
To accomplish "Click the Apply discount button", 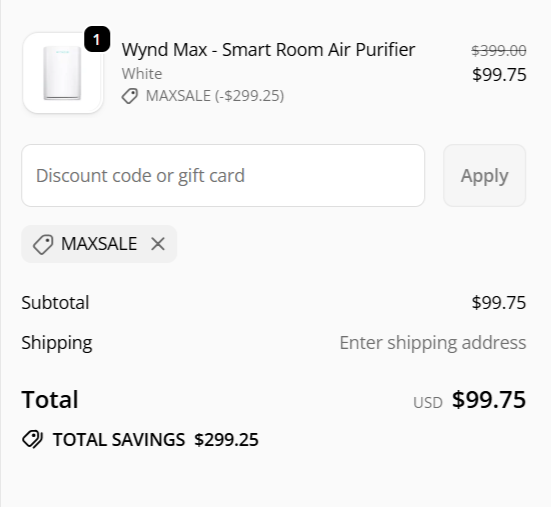I will point(484,175).
